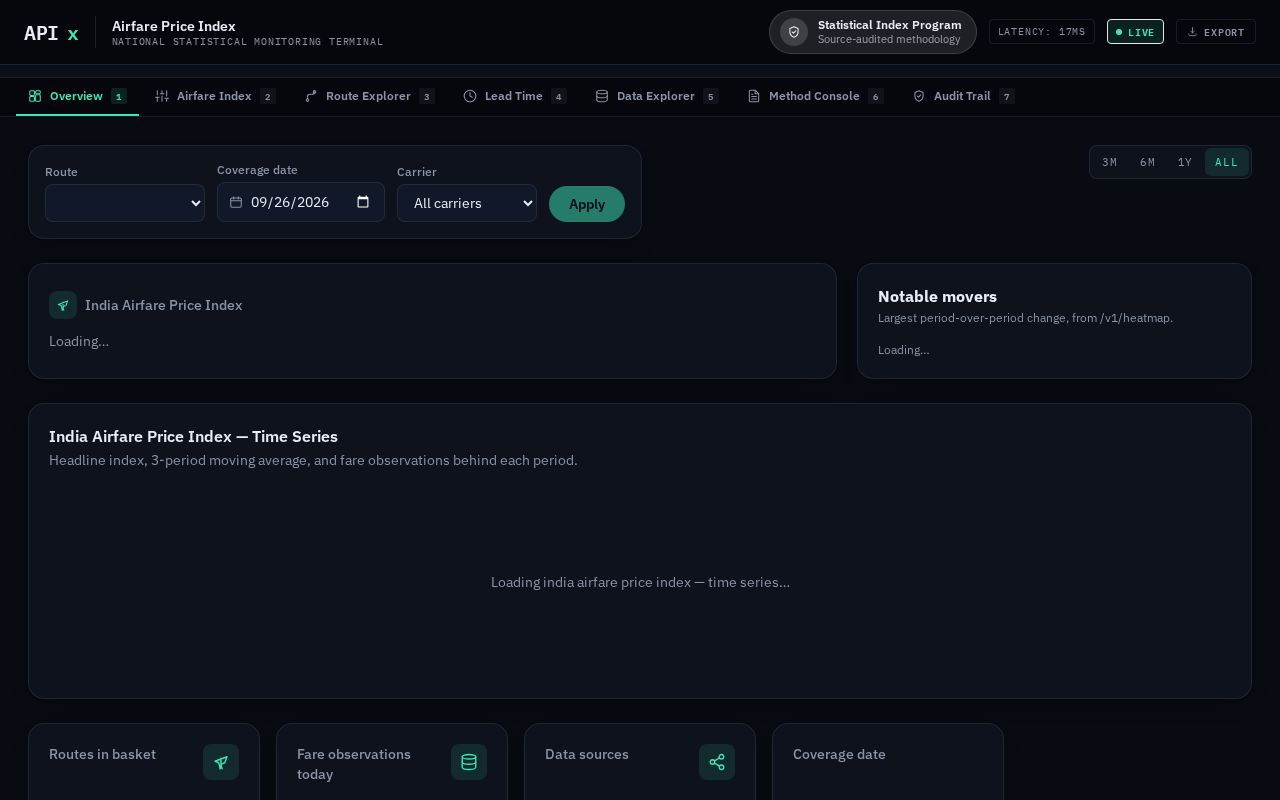This screenshot has width=1280, height=800.
Task: Switch to the Route Explorer tab
Action: 369,96
